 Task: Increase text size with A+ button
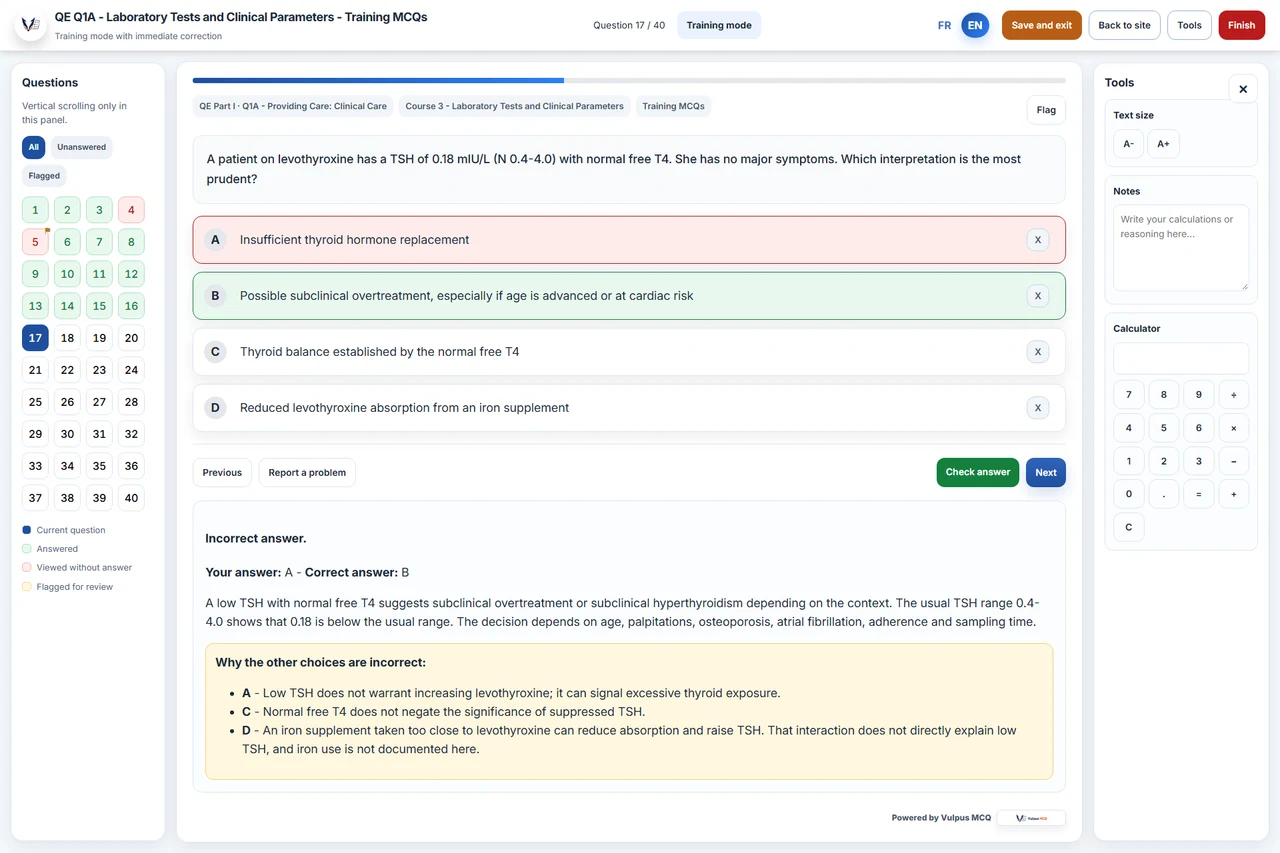pos(1163,144)
